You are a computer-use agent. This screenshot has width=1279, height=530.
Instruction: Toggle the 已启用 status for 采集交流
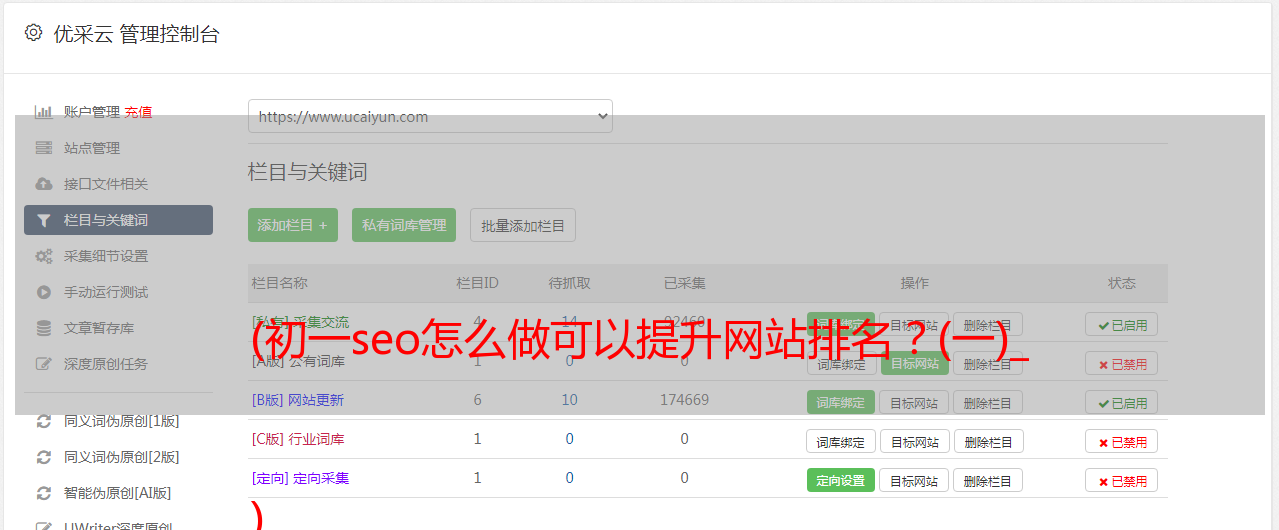click(1122, 324)
